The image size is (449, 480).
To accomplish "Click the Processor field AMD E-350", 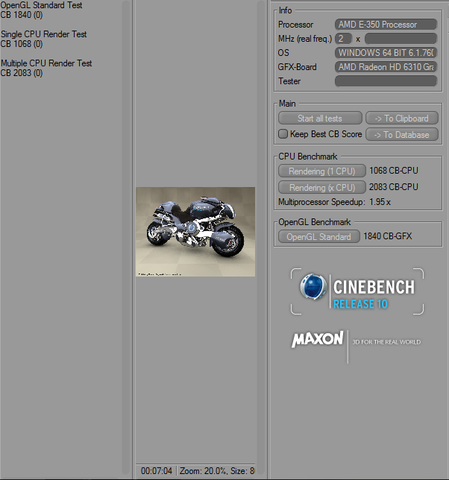I will [x=386, y=25].
